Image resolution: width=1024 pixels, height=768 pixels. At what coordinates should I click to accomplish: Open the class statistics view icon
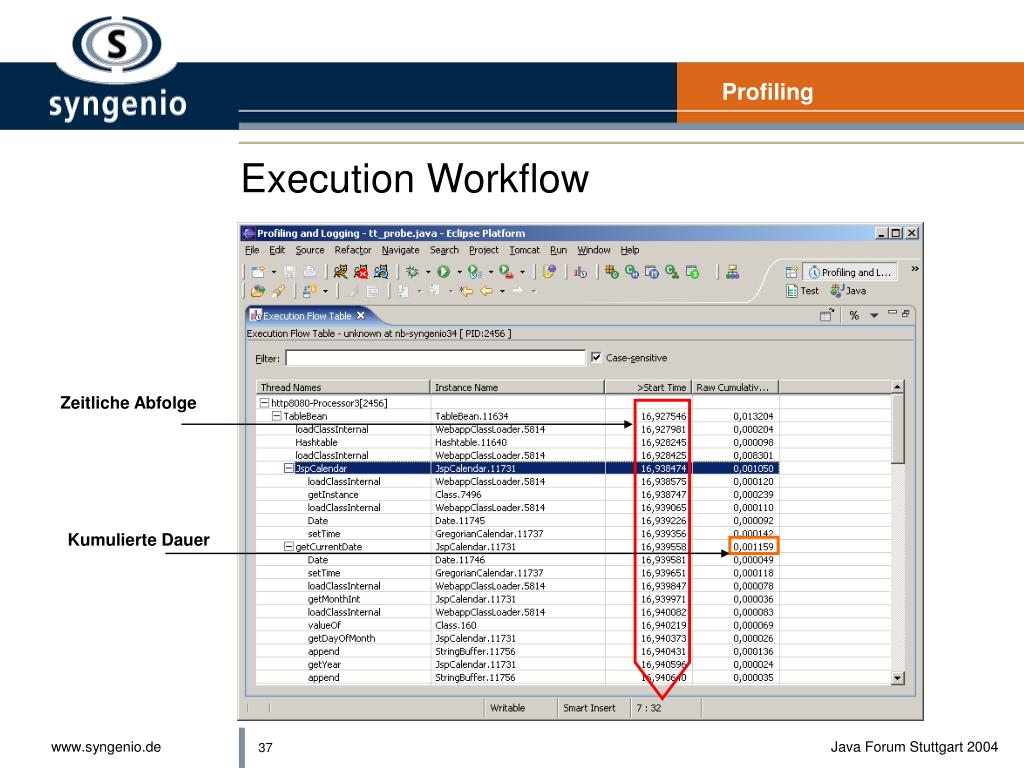coord(632,272)
